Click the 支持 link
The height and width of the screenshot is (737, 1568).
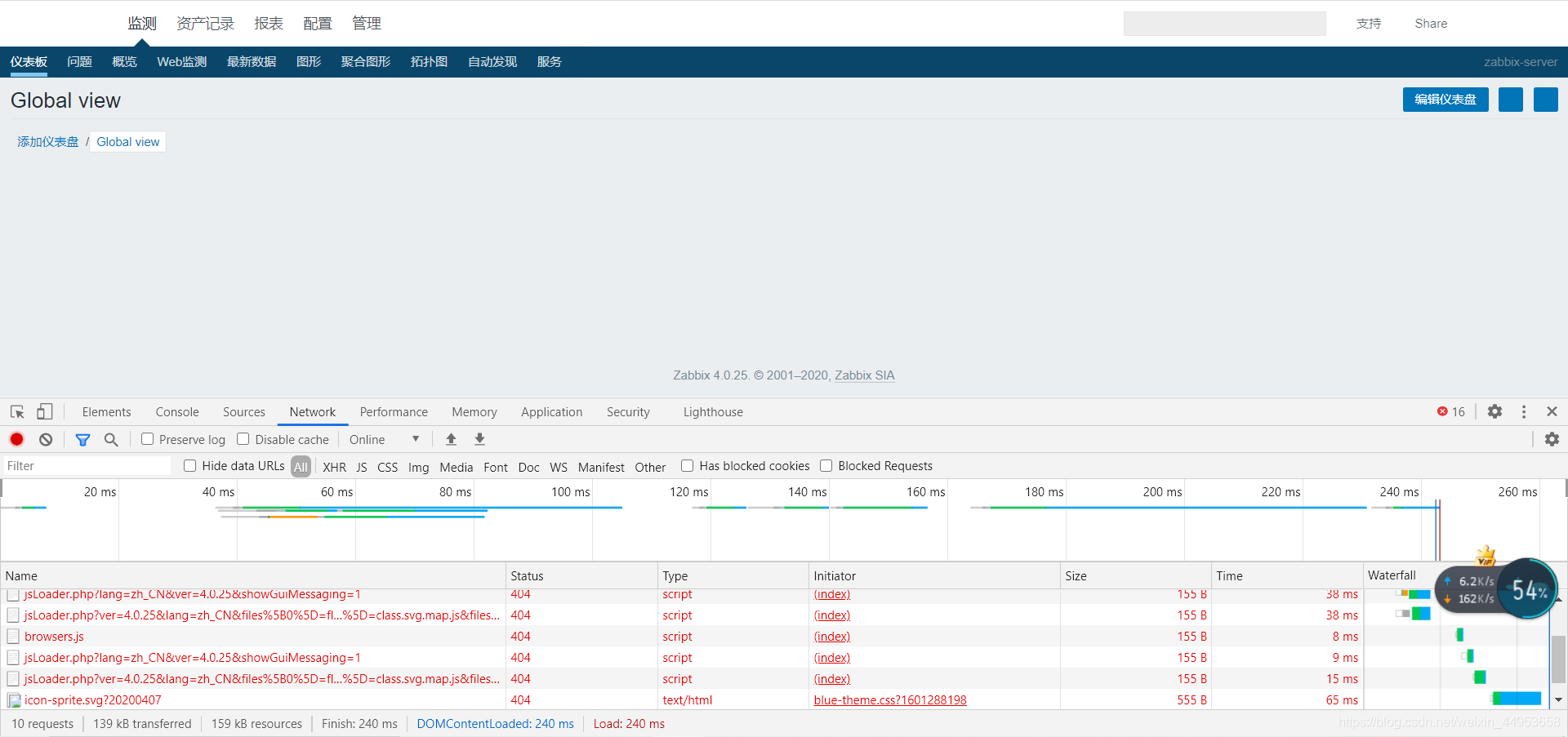coord(1369,24)
